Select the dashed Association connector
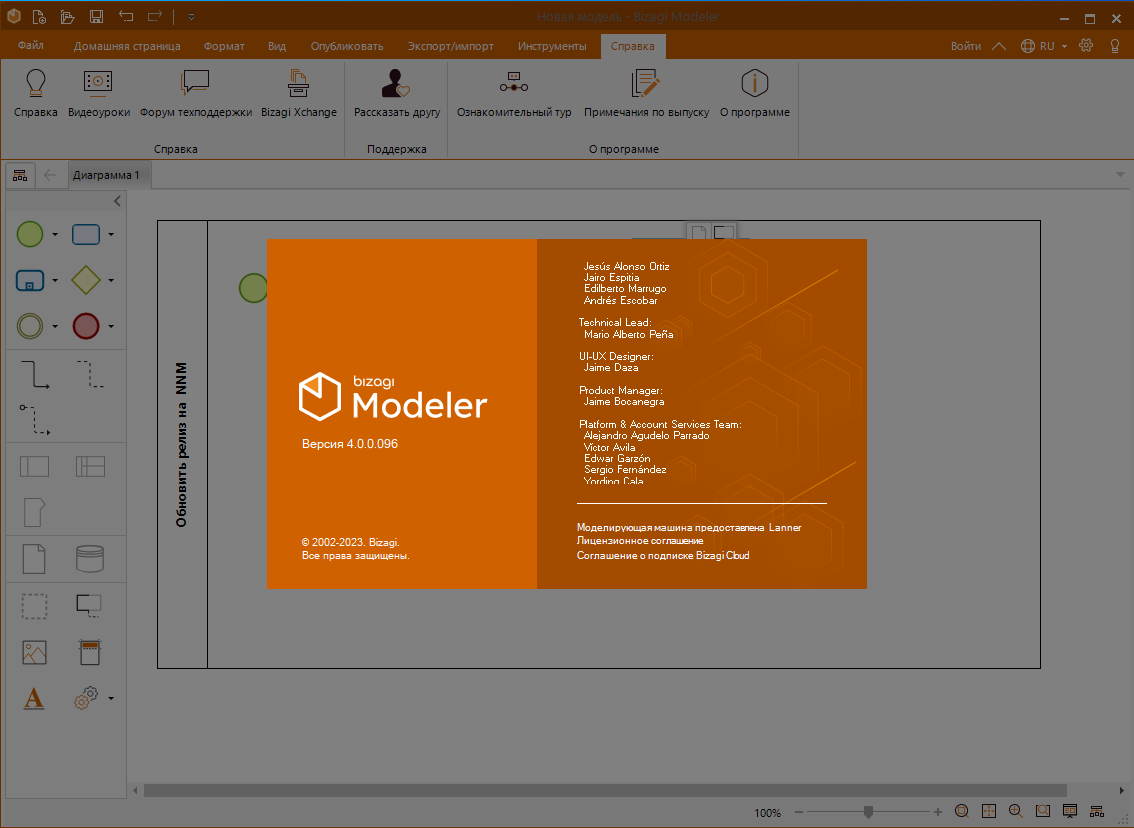 90,375
